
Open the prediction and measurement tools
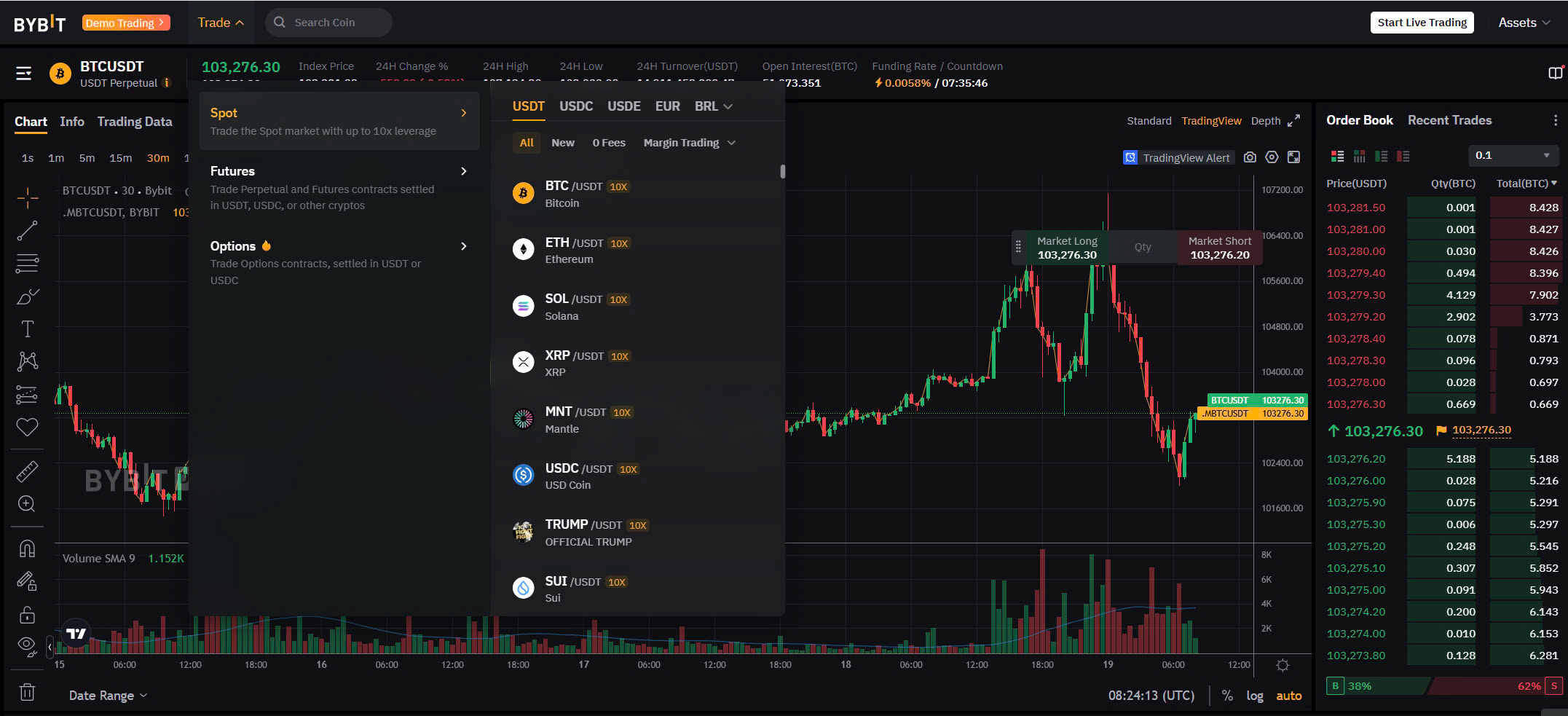(28, 394)
